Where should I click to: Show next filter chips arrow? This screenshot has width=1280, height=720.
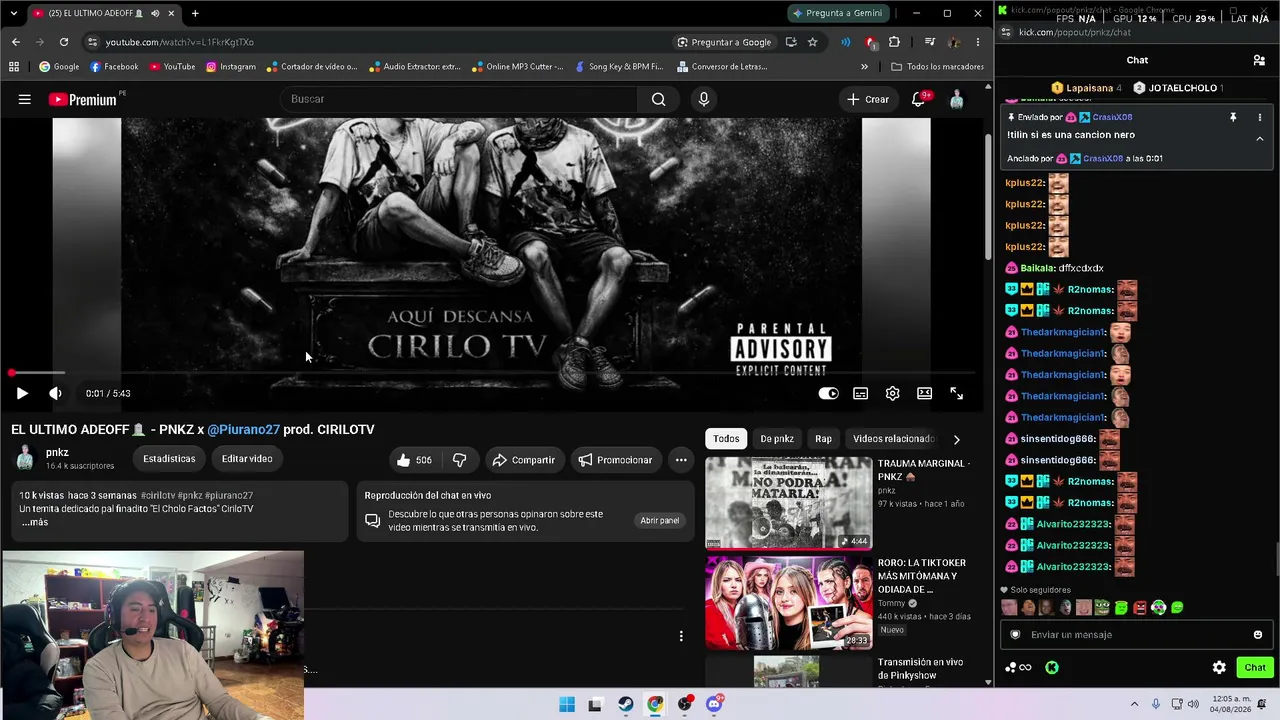[956, 439]
